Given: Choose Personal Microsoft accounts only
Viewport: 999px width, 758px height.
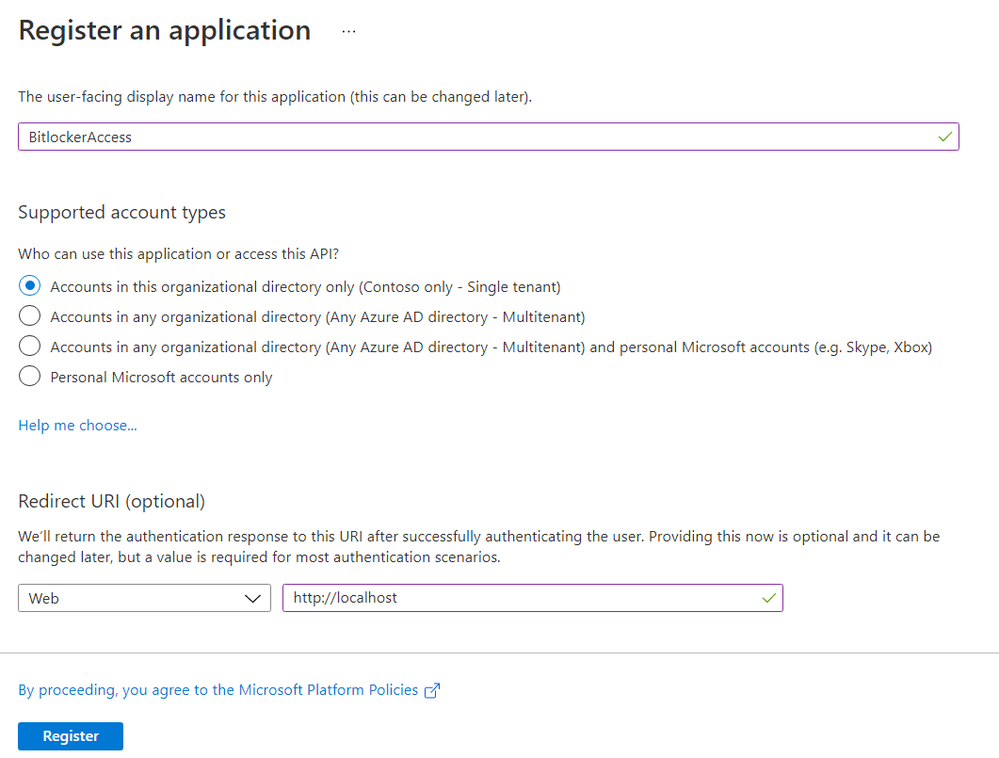Looking at the screenshot, I should pyautogui.click(x=30, y=377).
